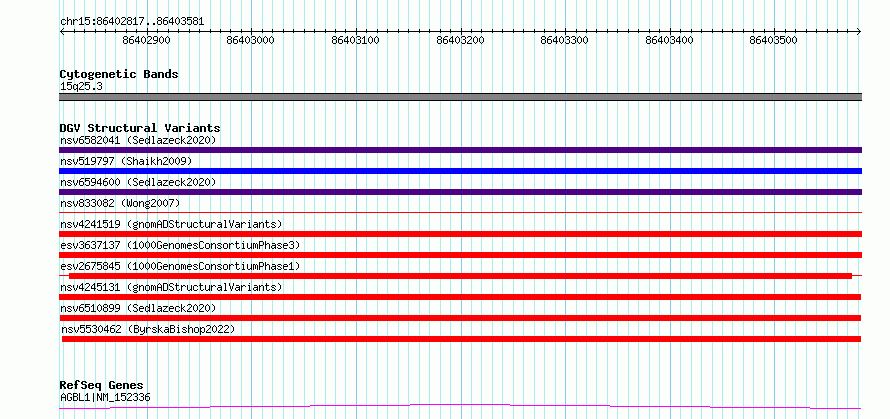This screenshot has width=890, height=419.
Task: Click the chr15:86402817..86403581 region label
Action: tap(132, 22)
